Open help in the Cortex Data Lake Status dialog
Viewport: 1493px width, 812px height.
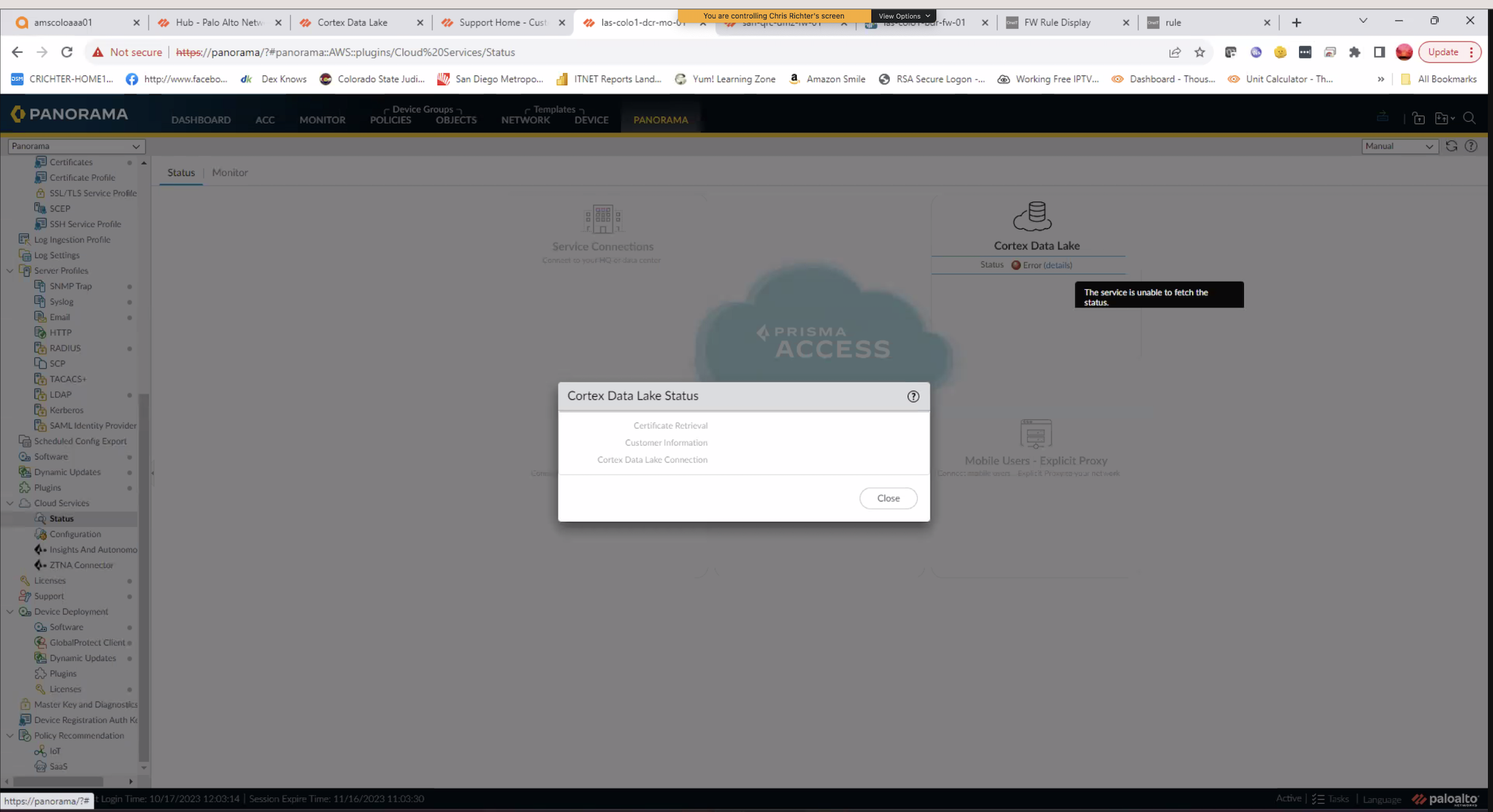[913, 396]
